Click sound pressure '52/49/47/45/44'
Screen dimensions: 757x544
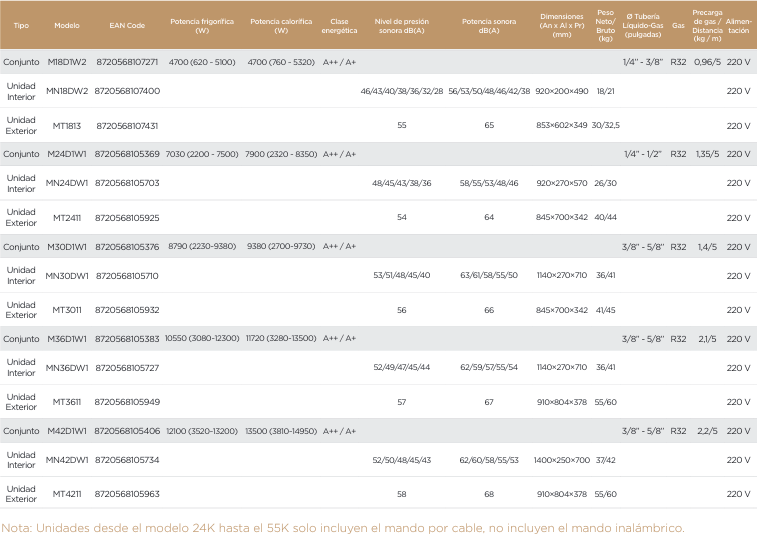click(x=402, y=368)
